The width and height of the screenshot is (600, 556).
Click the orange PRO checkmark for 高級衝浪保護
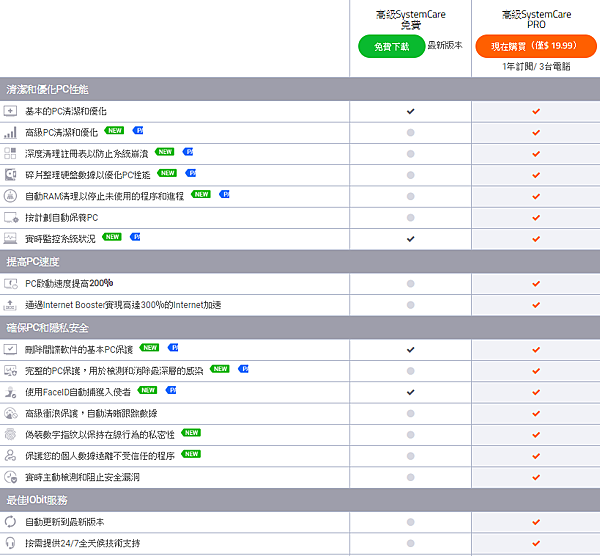click(x=536, y=414)
